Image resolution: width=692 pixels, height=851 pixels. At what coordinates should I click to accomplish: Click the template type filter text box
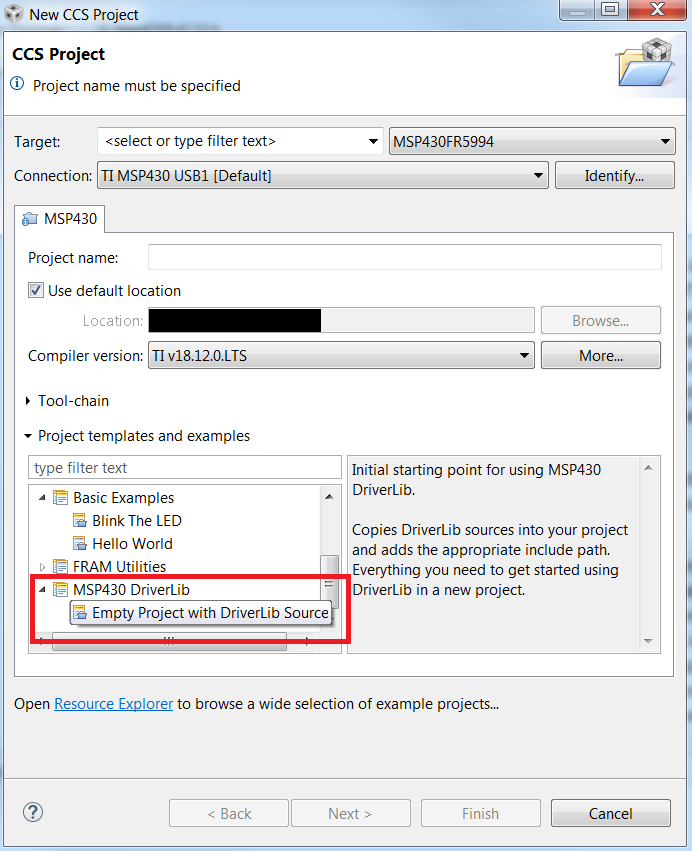(x=185, y=468)
